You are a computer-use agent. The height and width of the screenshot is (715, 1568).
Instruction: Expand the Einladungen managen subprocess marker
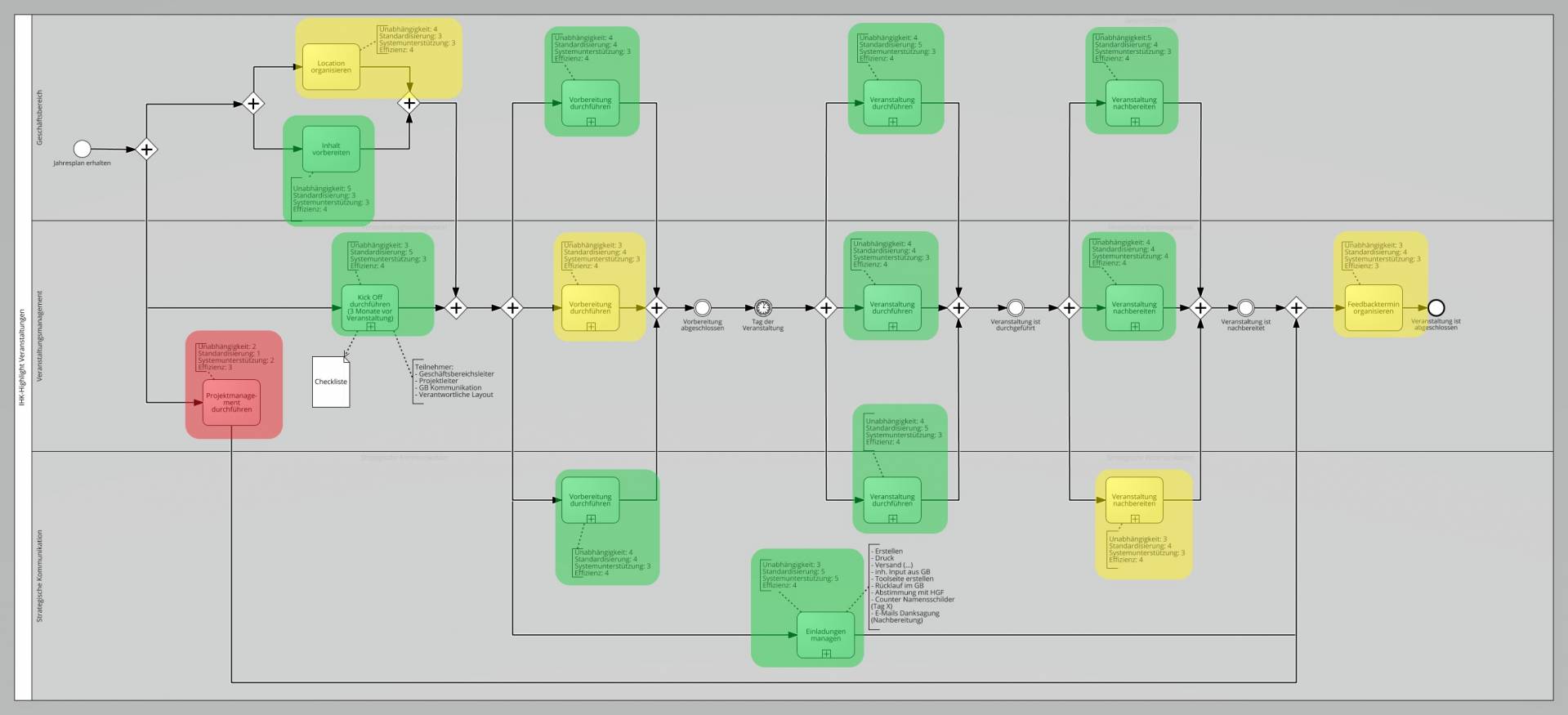point(826,654)
